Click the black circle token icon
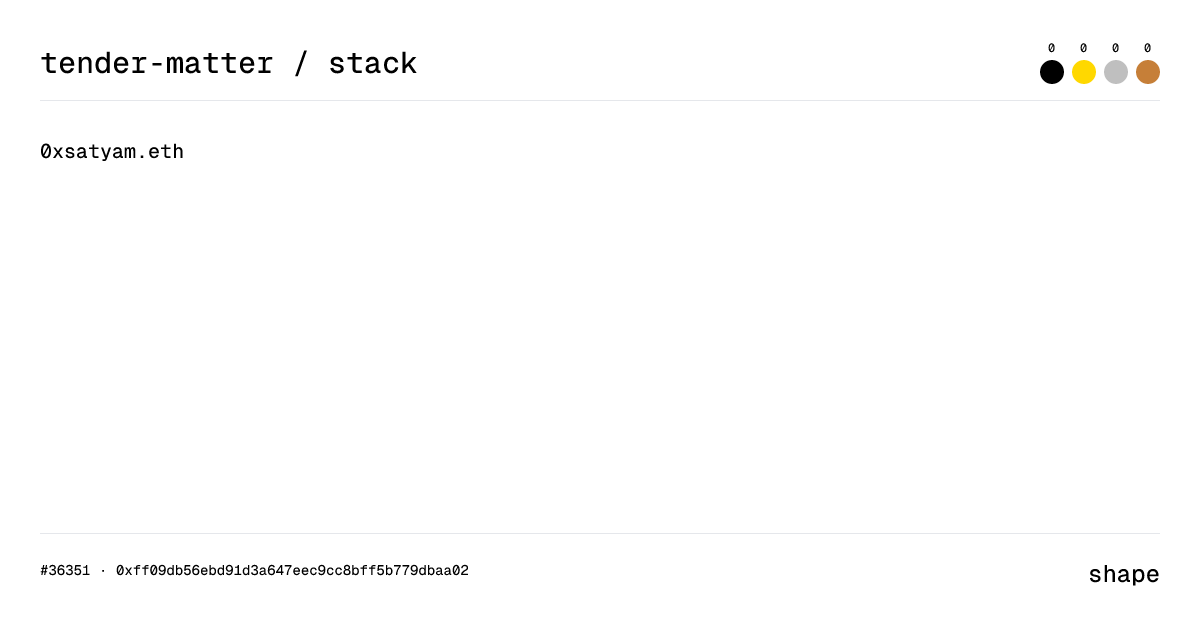 click(1052, 72)
